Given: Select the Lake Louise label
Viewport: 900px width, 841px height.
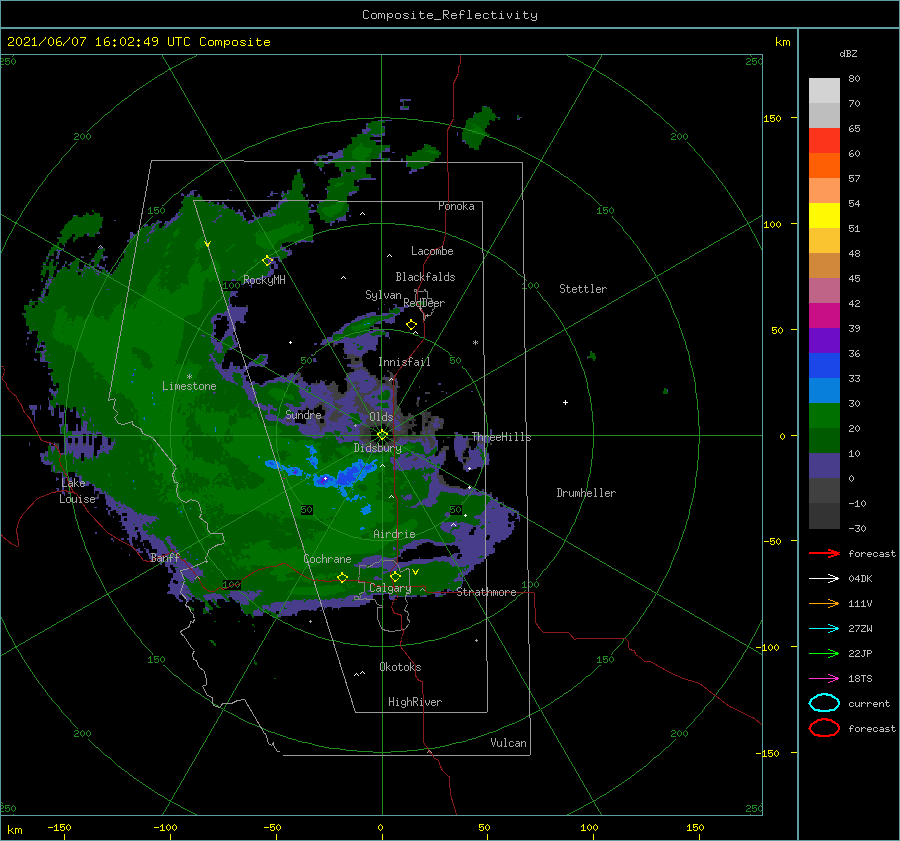Looking at the screenshot, I should (x=77, y=491).
